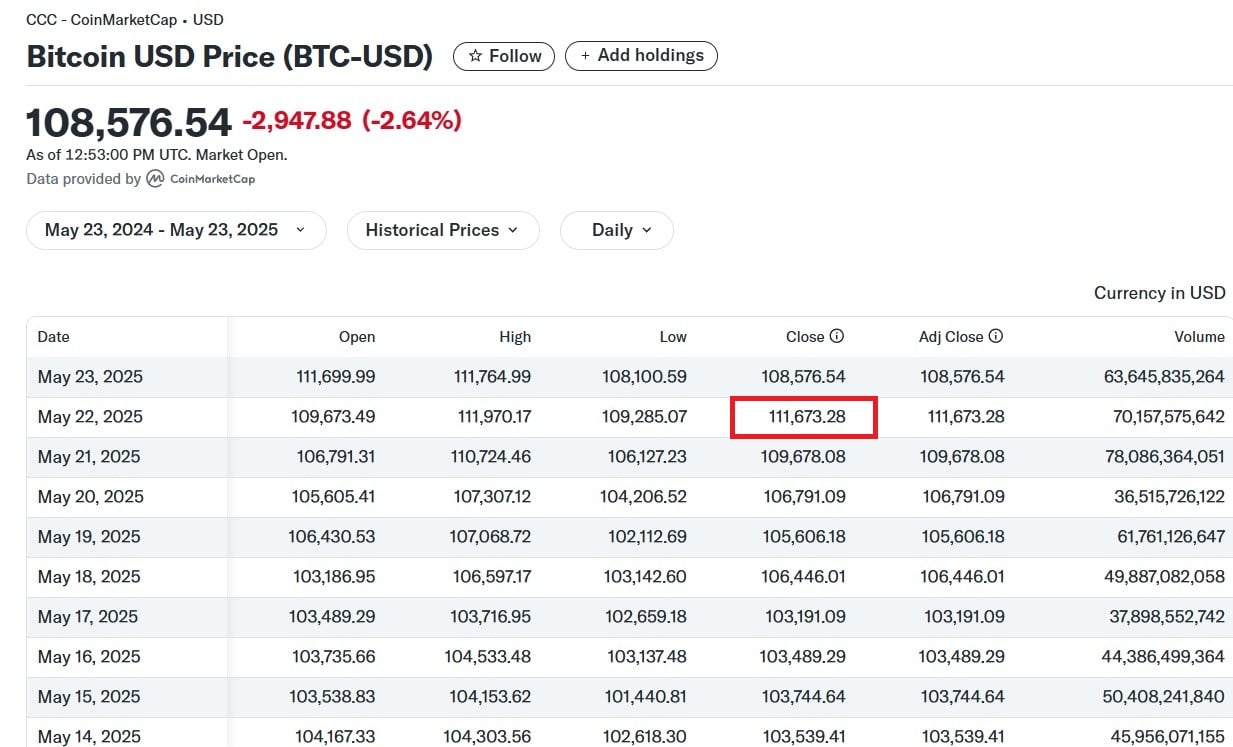Viewport: 1233px width, 747px height.
Task: Click the Open value 103,735.66
Action: [x=333, y=657]
